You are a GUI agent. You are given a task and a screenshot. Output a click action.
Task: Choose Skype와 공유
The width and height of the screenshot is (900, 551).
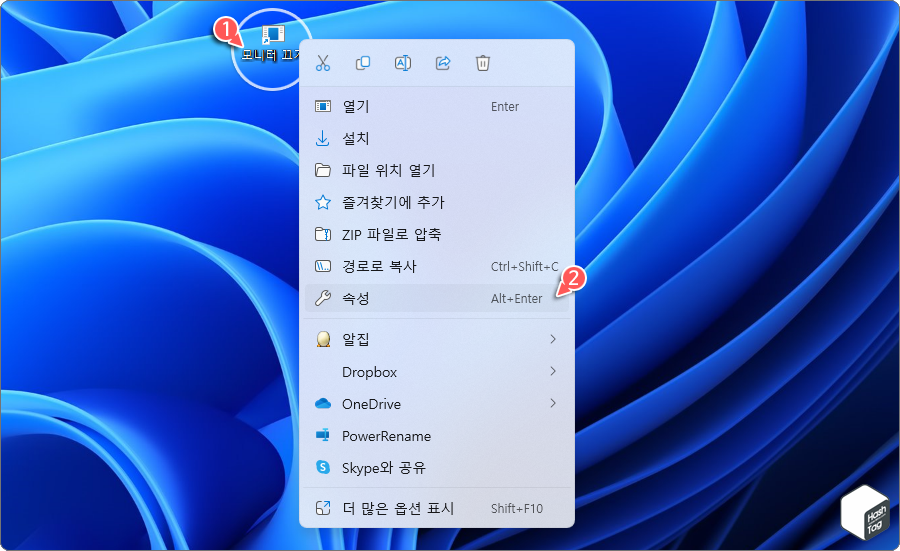437,468
